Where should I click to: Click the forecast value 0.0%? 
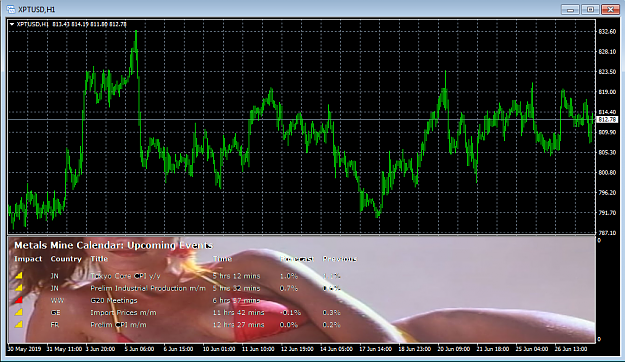tap(289, 325)
